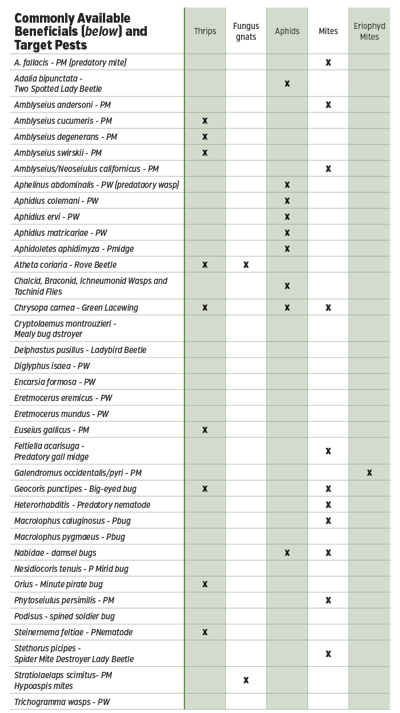Viewport: 400px width, 713px height.
Task: Click the table title 'Commonly Available Beneficials'
Action: 80,31
